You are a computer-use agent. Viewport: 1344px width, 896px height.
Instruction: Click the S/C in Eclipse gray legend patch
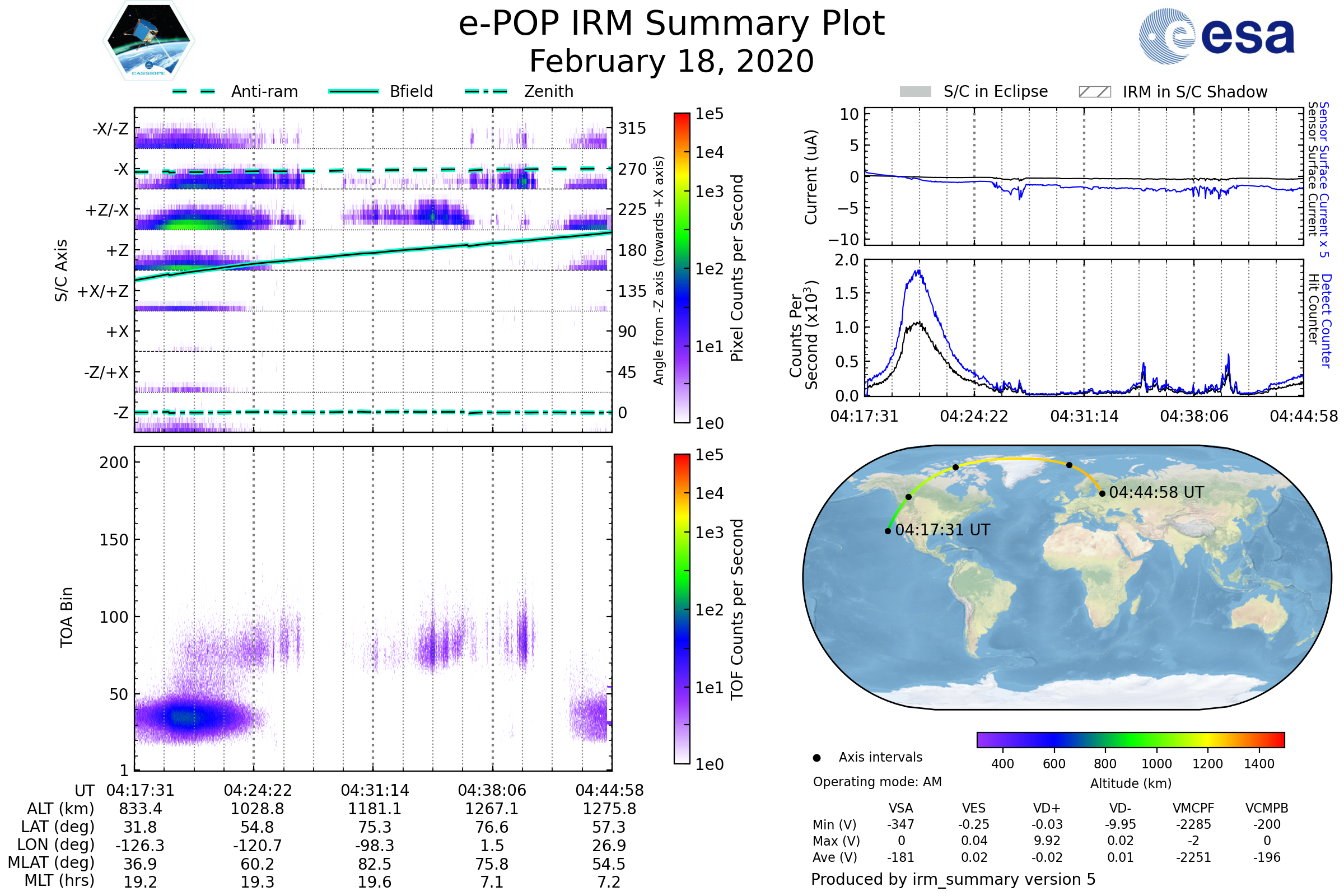[x=915, y=92]
